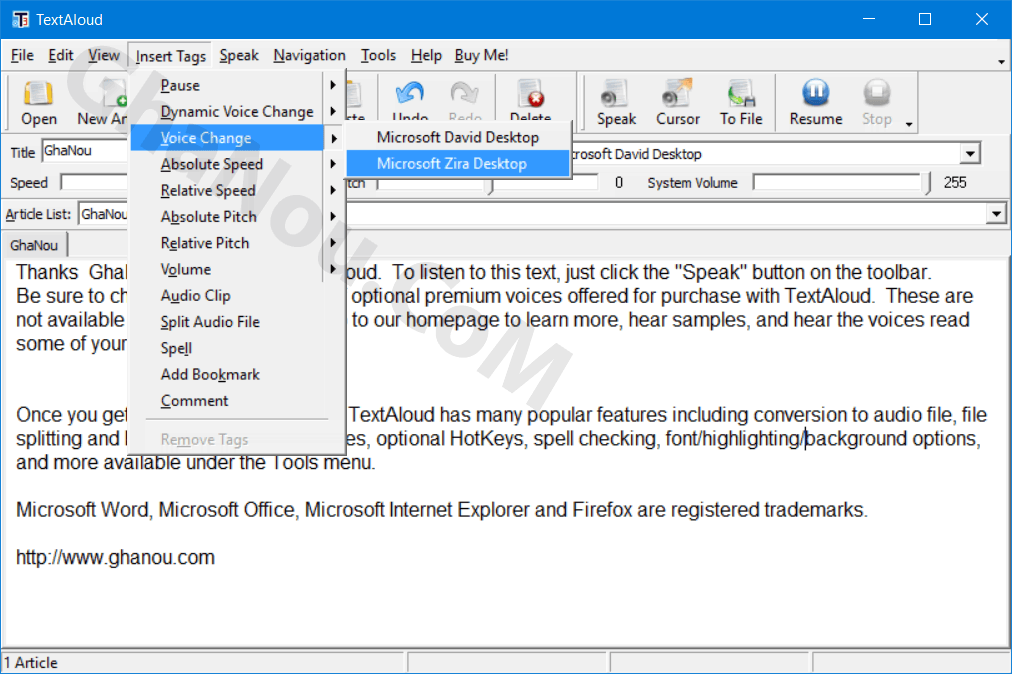Click the Speak toolbar icon
1012x674 pixels.
616,102
